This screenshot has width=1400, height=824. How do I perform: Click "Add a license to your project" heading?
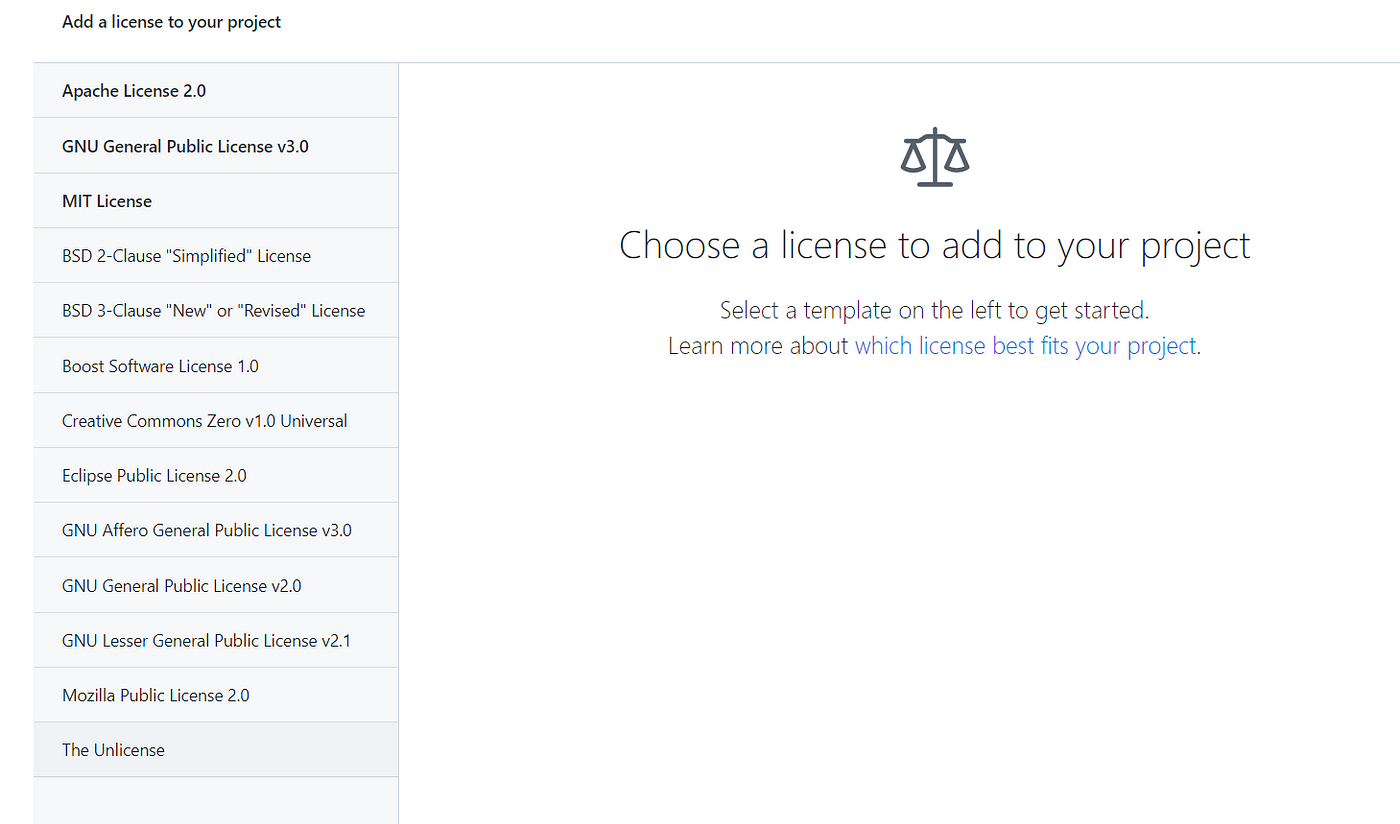pos(171,22)
